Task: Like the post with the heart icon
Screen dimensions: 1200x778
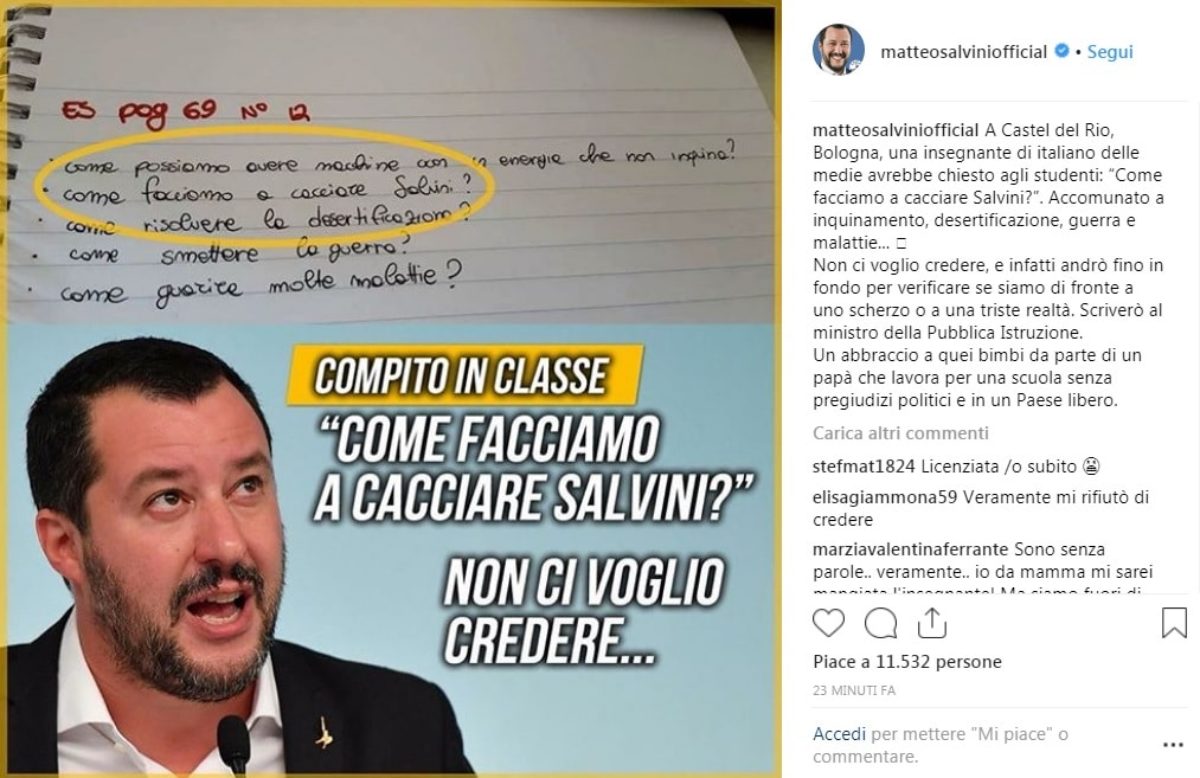Action: click(x=828, y=623)
